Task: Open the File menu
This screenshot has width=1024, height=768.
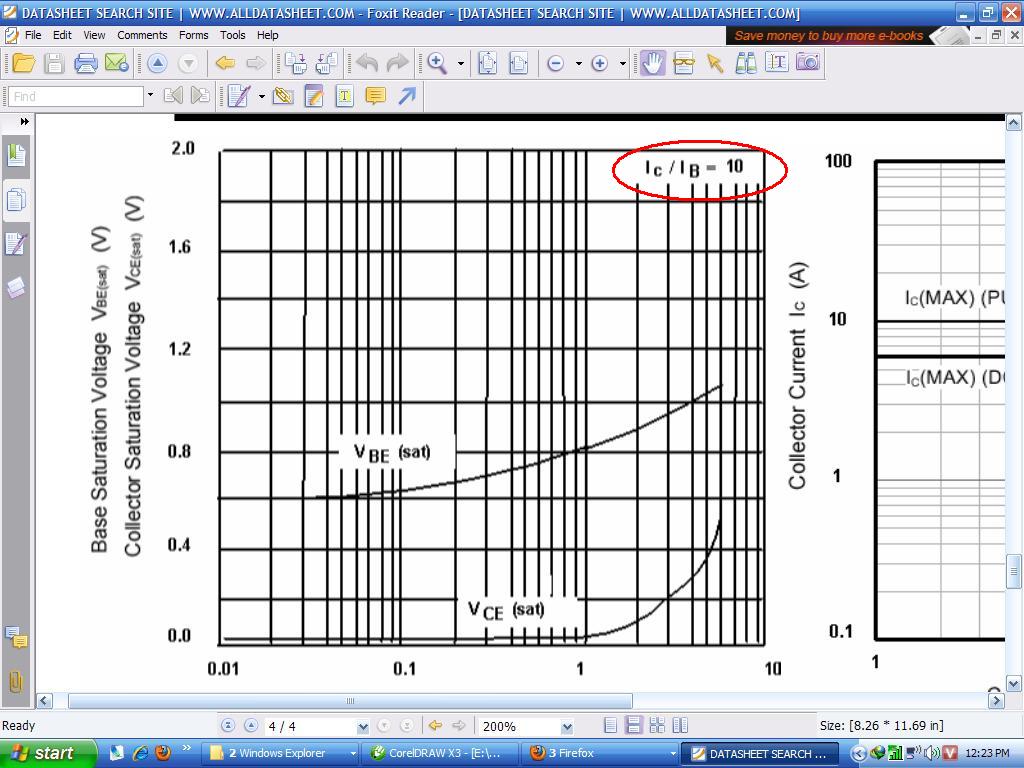Action: tap(33, 35)
